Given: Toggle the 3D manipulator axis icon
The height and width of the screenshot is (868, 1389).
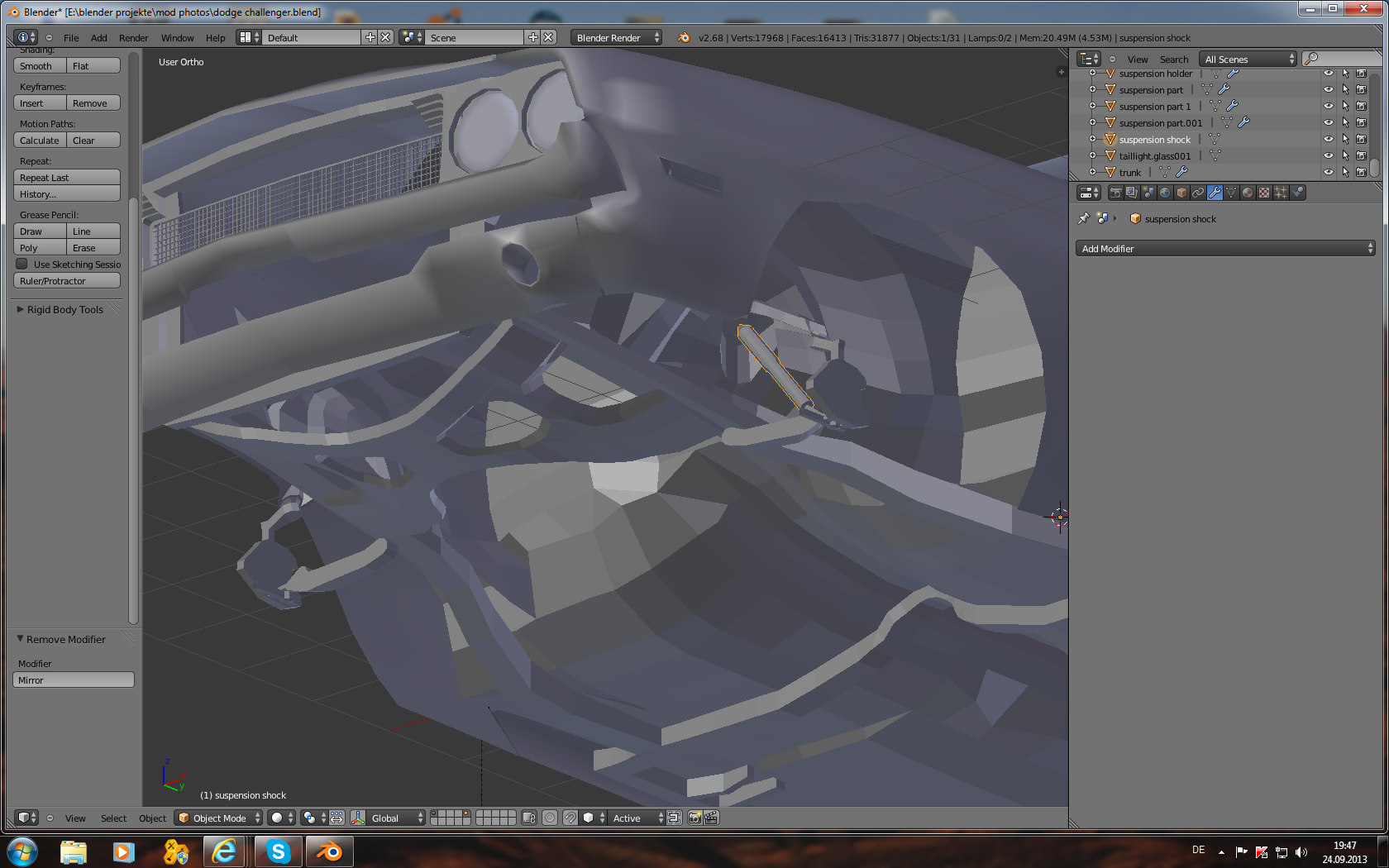Looking at the screenshot, I should [358, 818].
